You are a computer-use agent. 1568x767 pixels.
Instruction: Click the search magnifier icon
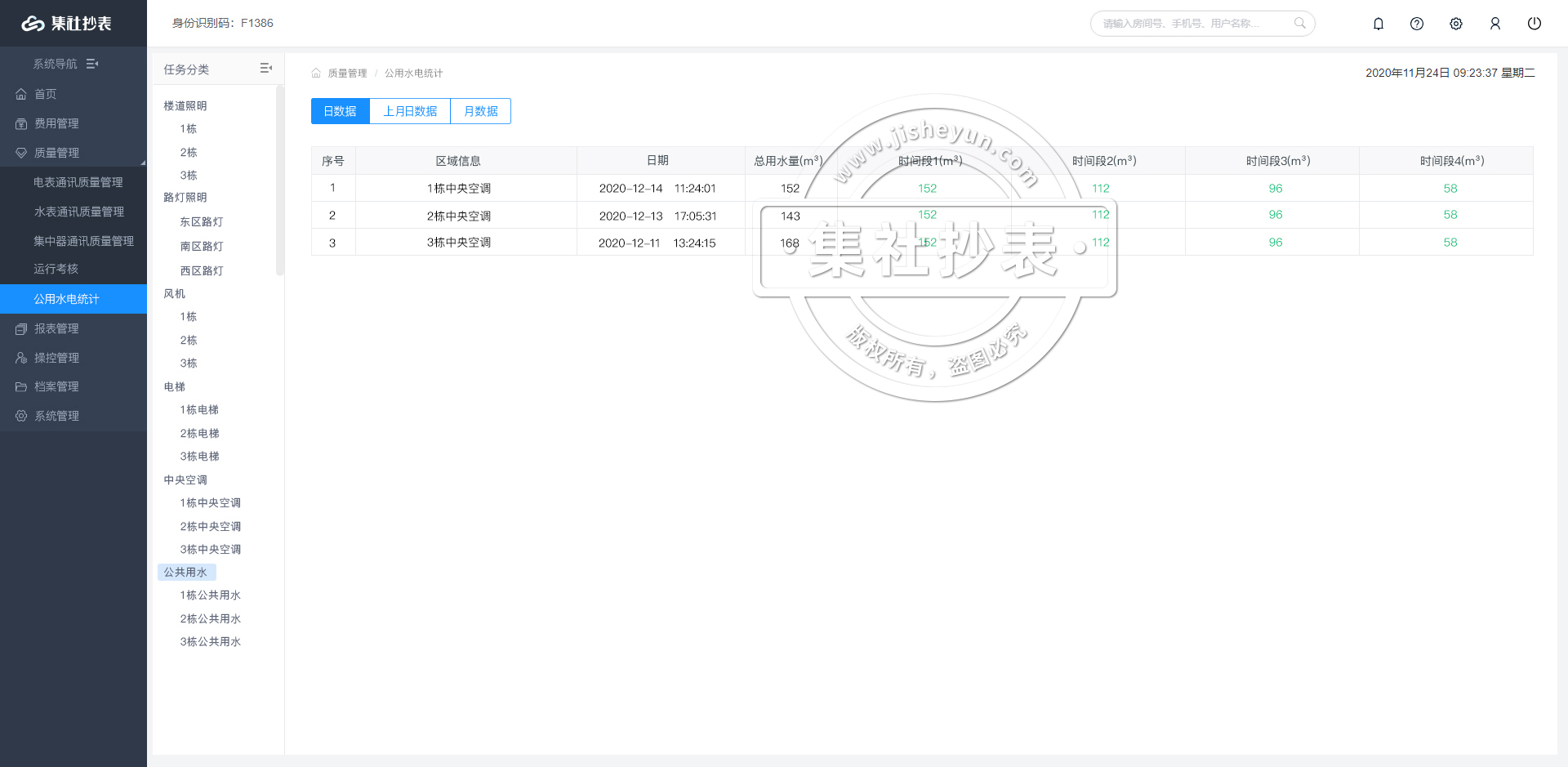coord(1299,23)
